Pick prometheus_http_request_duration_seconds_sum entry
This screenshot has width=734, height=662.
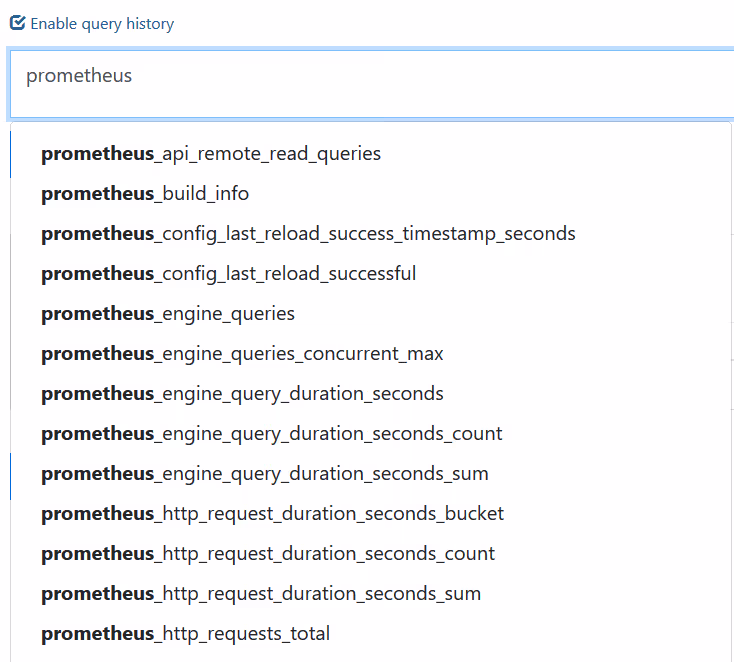[261, 594]
